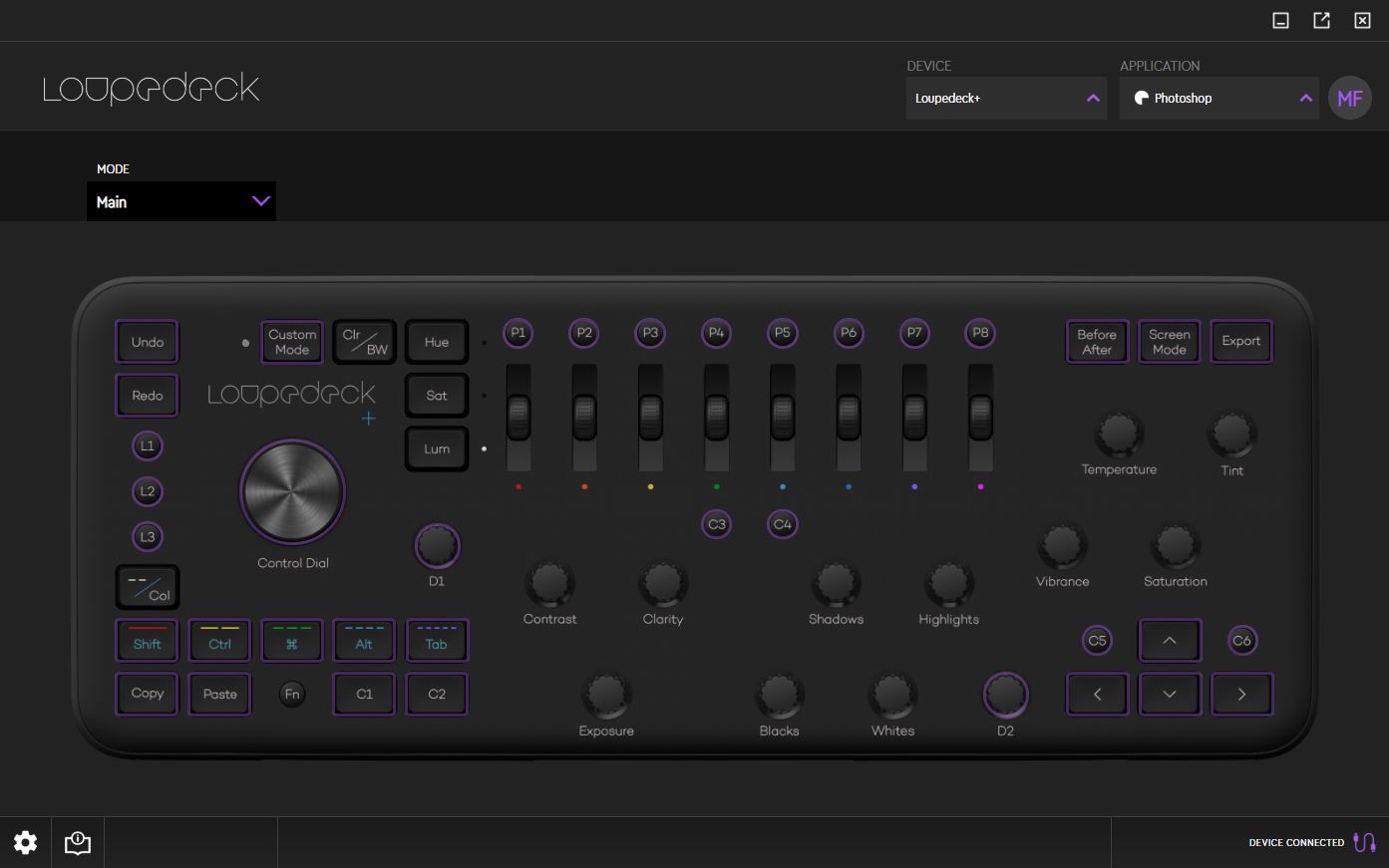The height and width of the screenshot is (868, 1389).
Task: Click the Undo key
Action: pyautogui.click(x=148, y=342)
